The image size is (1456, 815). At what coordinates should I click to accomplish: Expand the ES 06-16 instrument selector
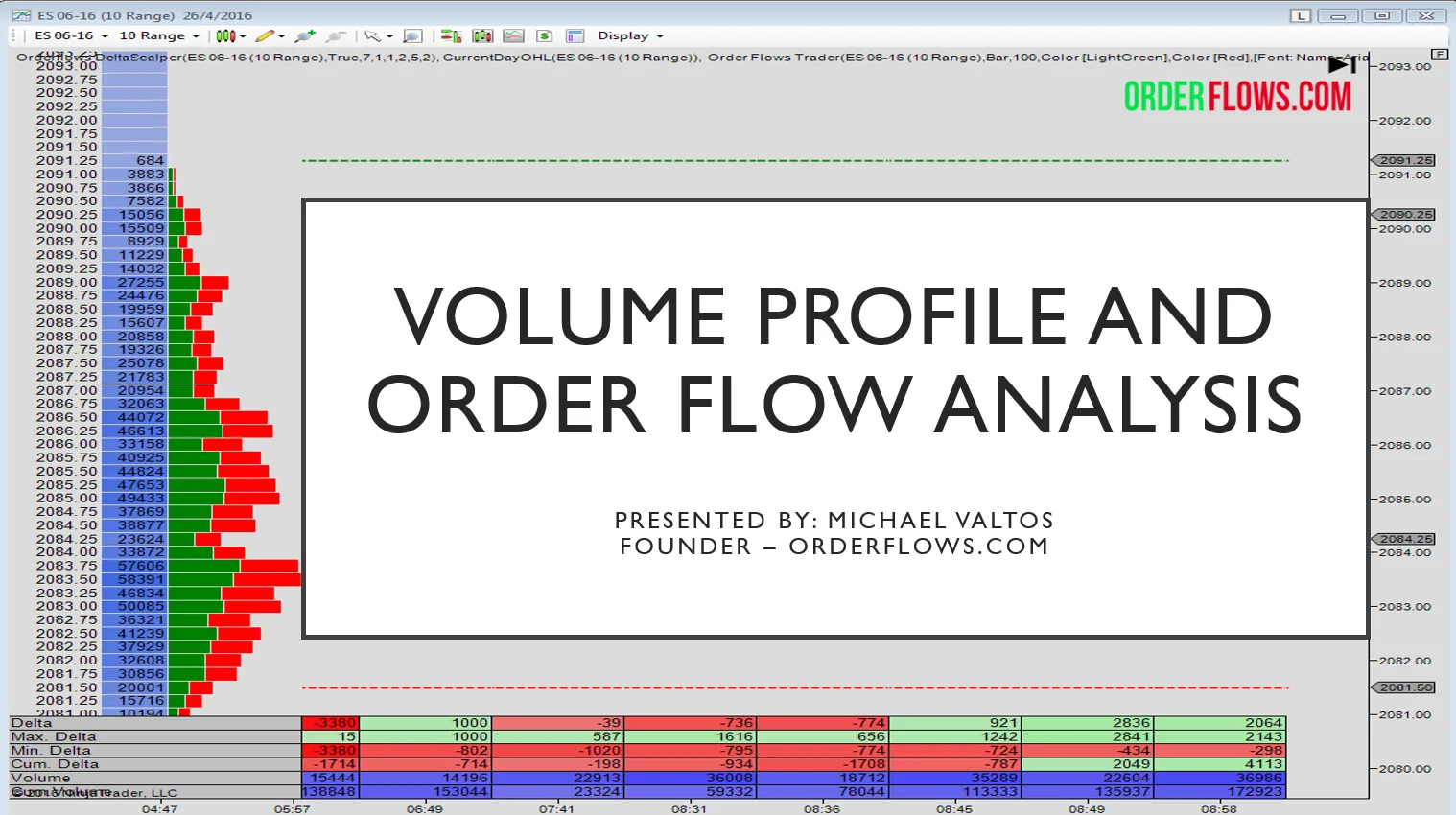pos(71,36)
